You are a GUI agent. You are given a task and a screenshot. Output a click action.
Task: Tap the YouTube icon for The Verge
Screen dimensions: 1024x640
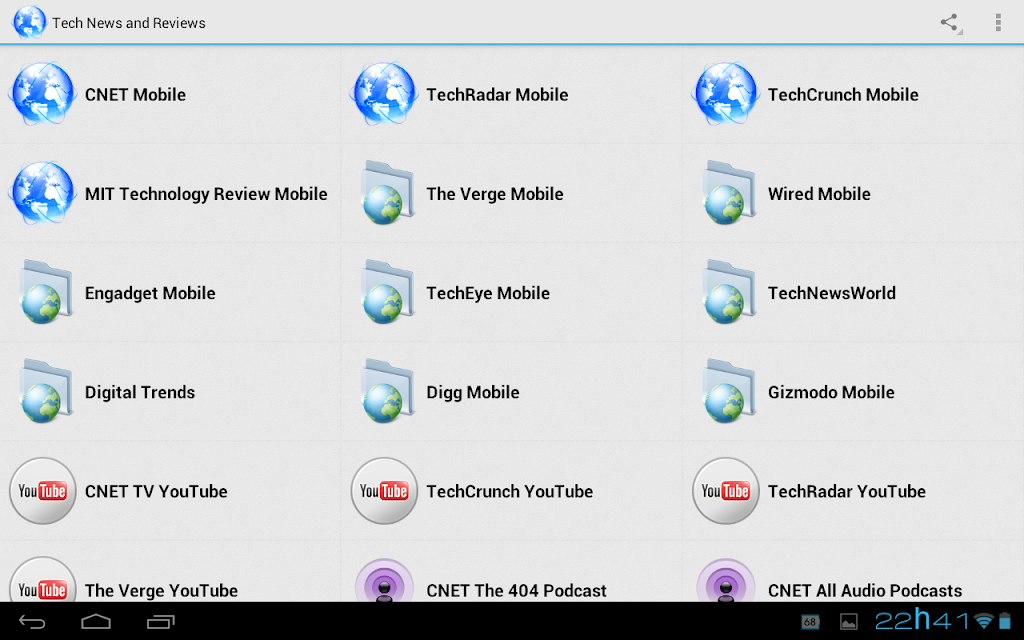click(43, 580)
